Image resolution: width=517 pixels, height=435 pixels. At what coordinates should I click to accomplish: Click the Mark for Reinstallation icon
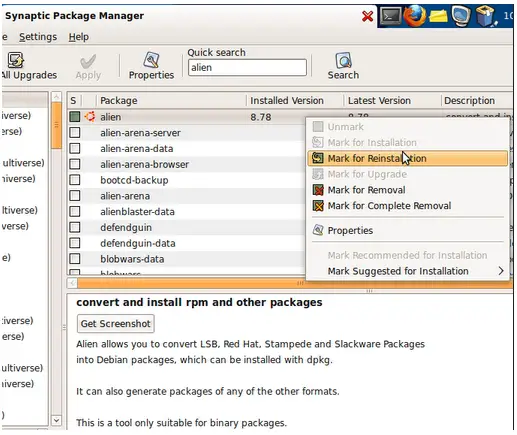tap(318, 158)
